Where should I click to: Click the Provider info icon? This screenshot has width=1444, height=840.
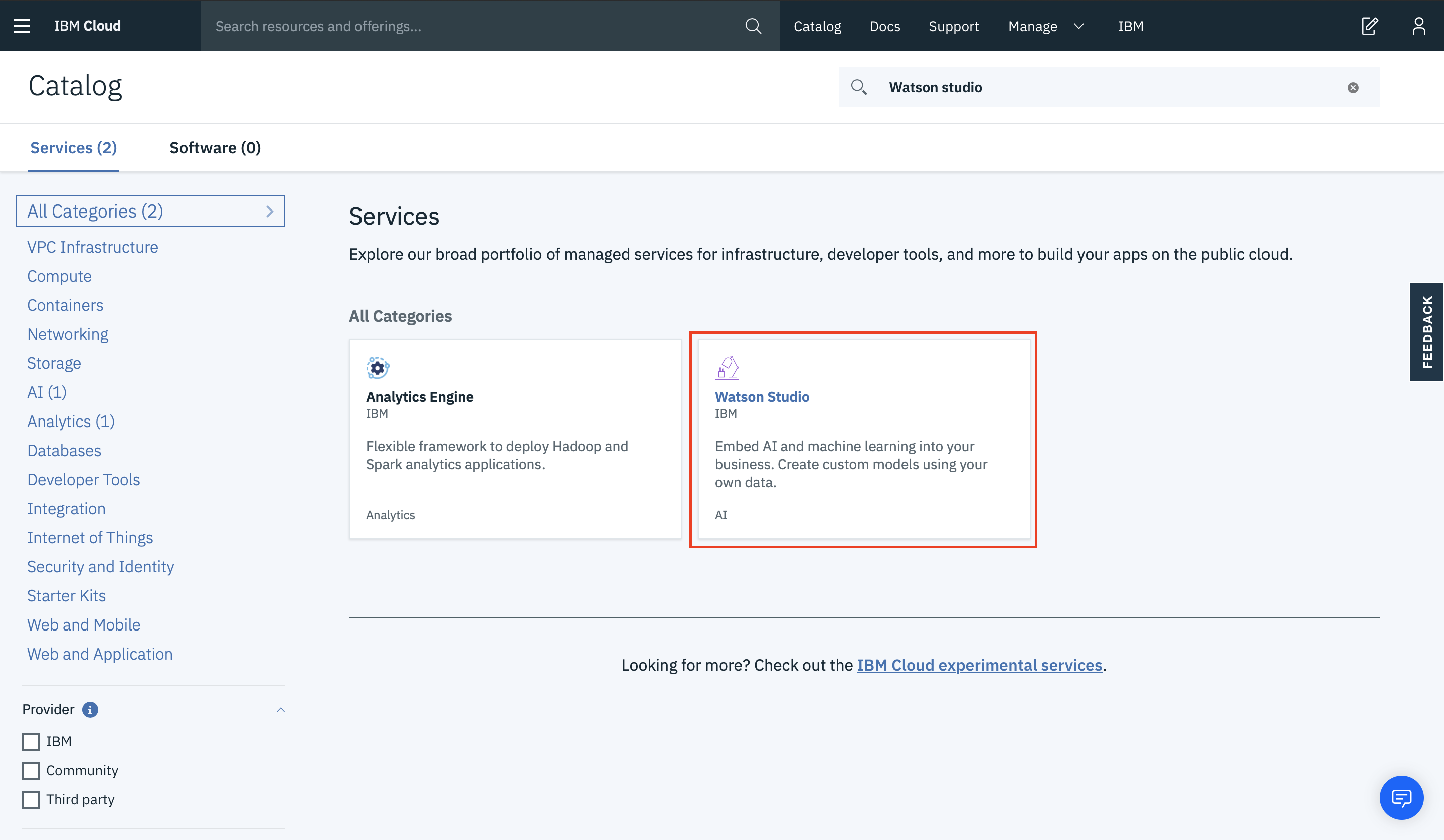pyautogui.click(x=90, y=709)
